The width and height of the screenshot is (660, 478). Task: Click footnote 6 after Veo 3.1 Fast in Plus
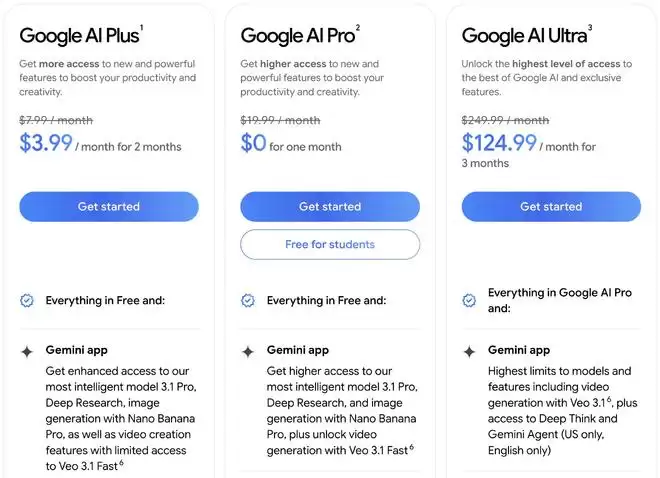click(x=122, y=461)
